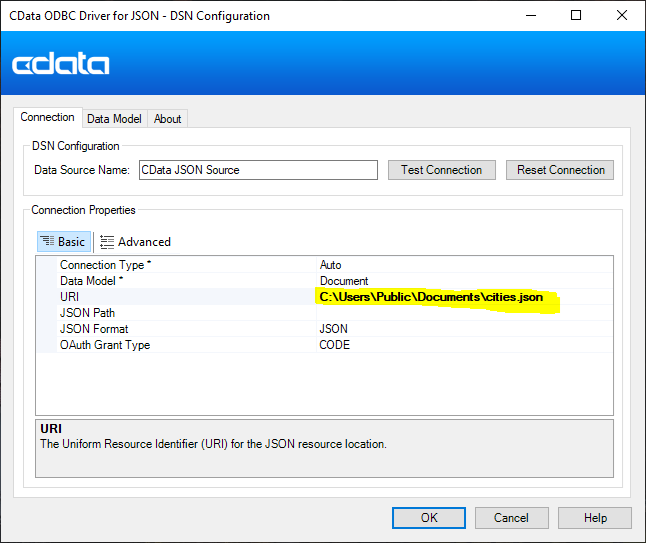
Task: Open Help for the DSN configuration
Action: (x=595, y=518)
